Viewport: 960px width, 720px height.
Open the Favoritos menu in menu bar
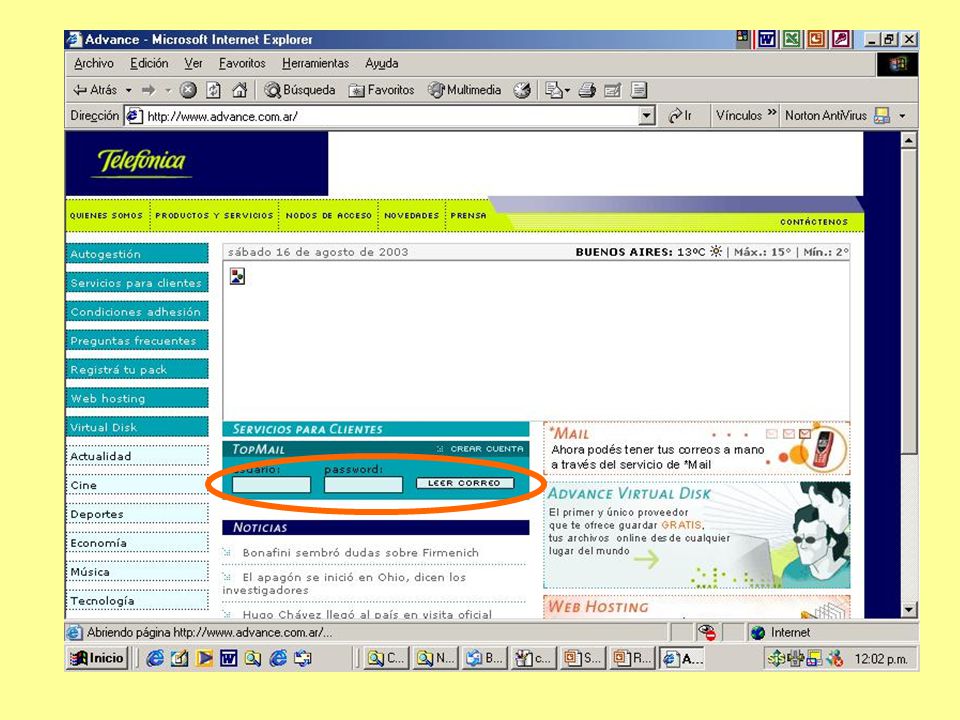(x=242, y=63)
